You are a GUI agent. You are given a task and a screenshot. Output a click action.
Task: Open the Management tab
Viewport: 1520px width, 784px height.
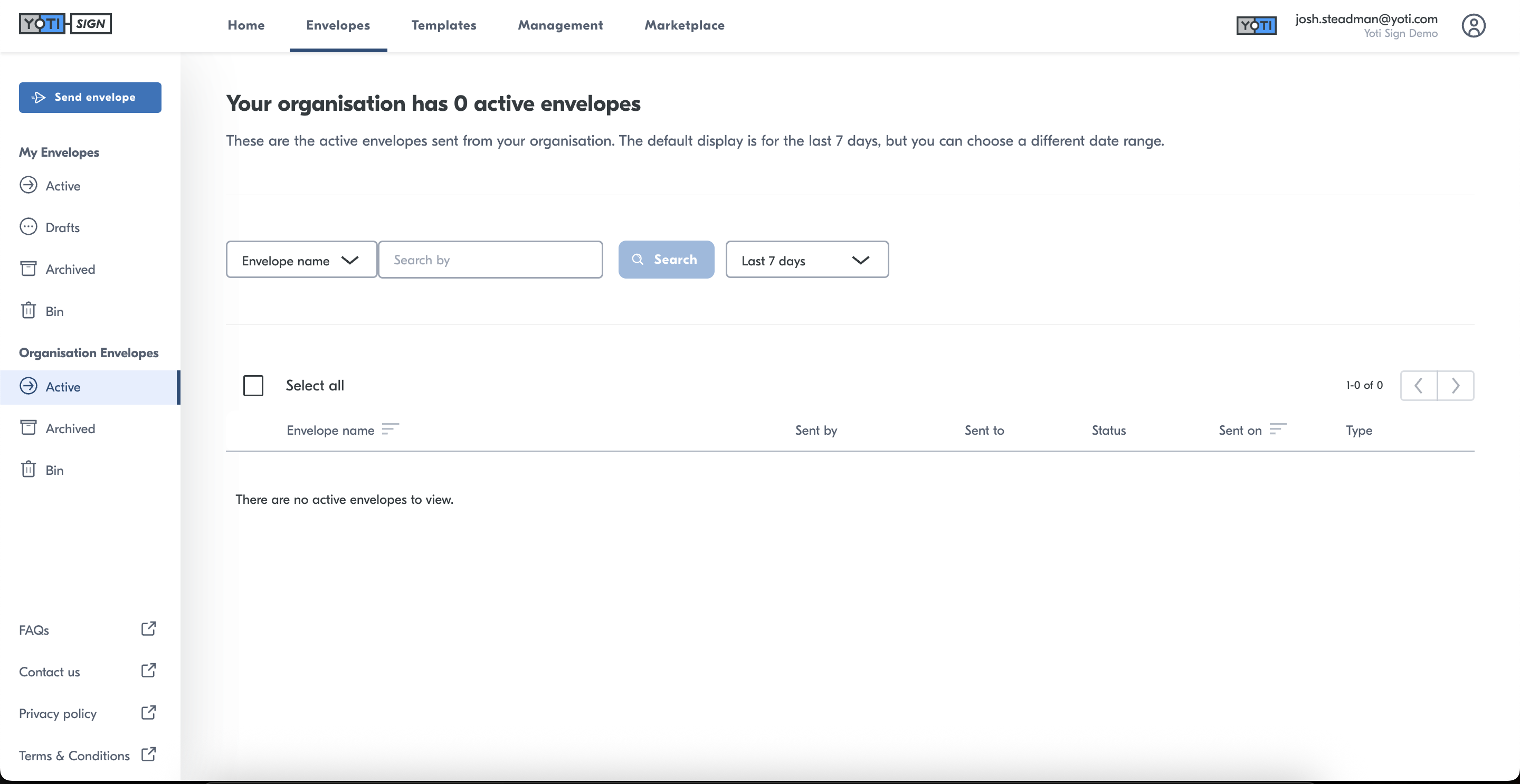[x=560, y=25]
